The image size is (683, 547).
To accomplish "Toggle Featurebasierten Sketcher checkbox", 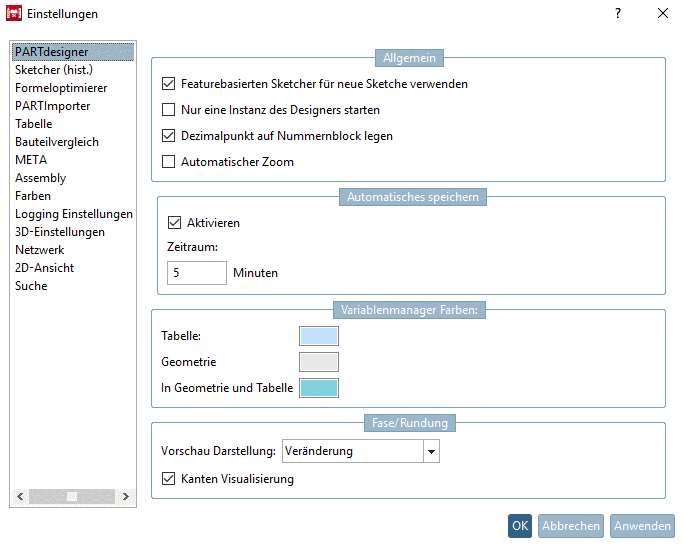I will tap(168, 84).
